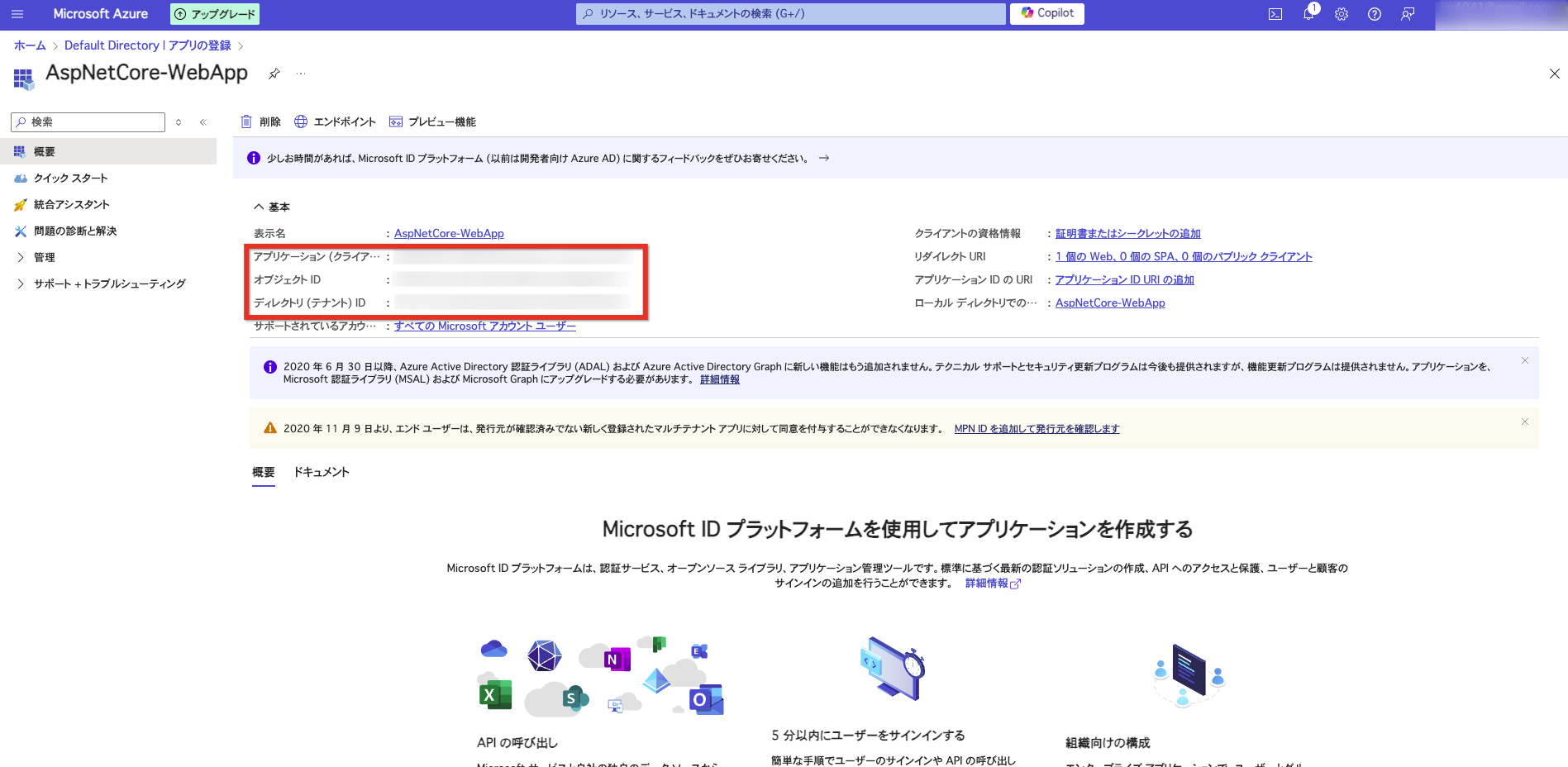The image size is (1568, 767).
Task: Click the Microsoft Azure logo text
Action: click(101, 14)
